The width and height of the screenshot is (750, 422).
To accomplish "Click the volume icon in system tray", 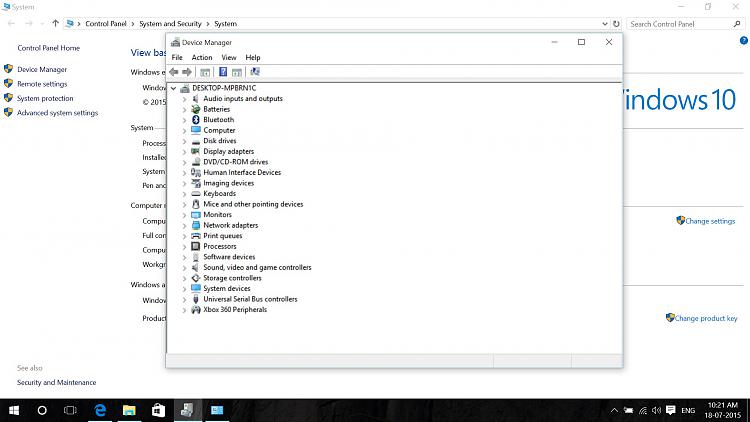I will [x=656, y=410].
